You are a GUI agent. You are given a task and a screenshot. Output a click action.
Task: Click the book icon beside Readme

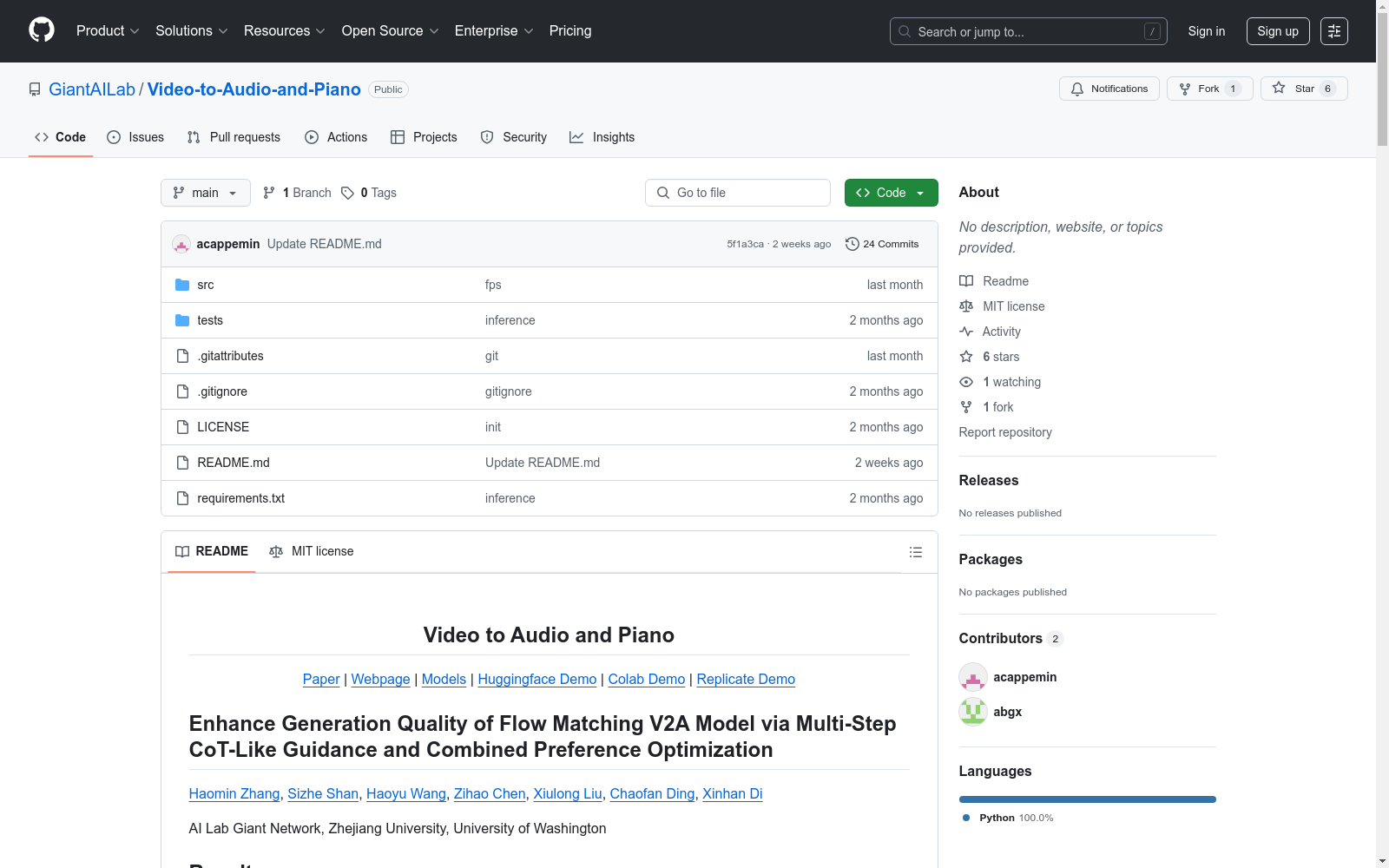pyautogui.click(x=966, y=281)
